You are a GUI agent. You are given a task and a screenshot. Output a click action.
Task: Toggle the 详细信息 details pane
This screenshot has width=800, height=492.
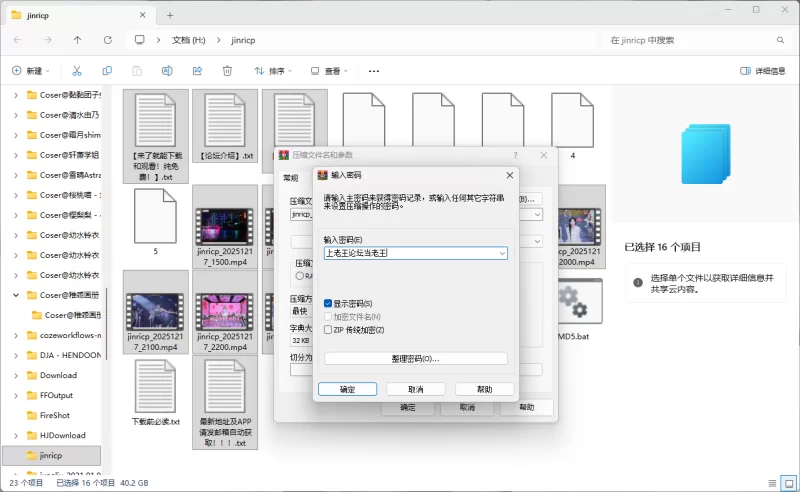[762, 71]
